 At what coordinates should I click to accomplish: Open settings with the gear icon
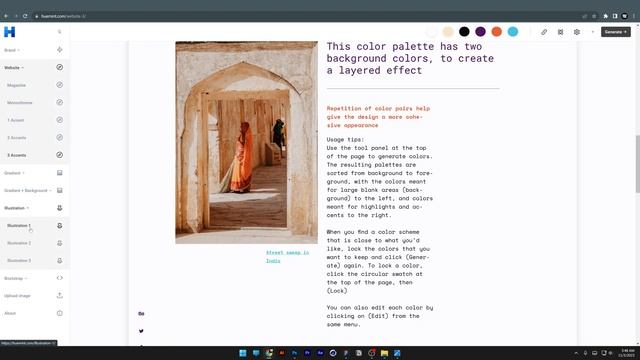pos(577,32)
